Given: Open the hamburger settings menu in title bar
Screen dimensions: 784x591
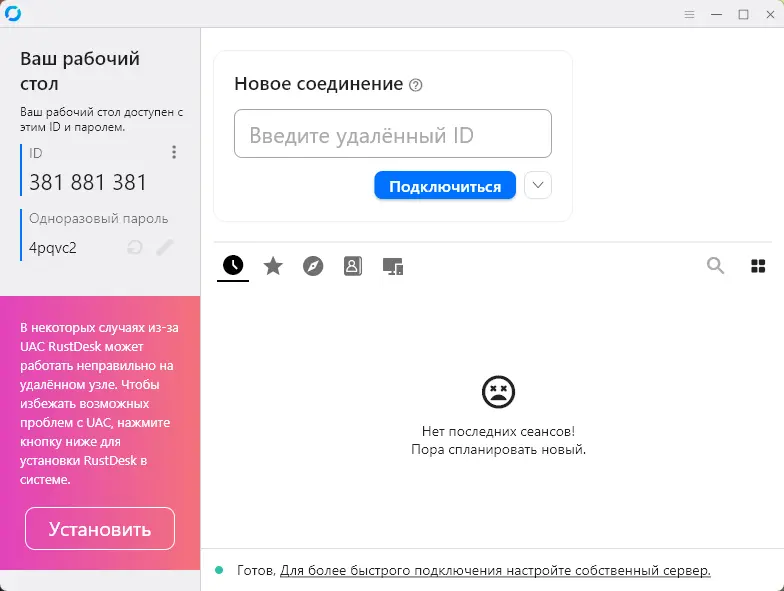Looking at the screenshot, I should [690, 14].
